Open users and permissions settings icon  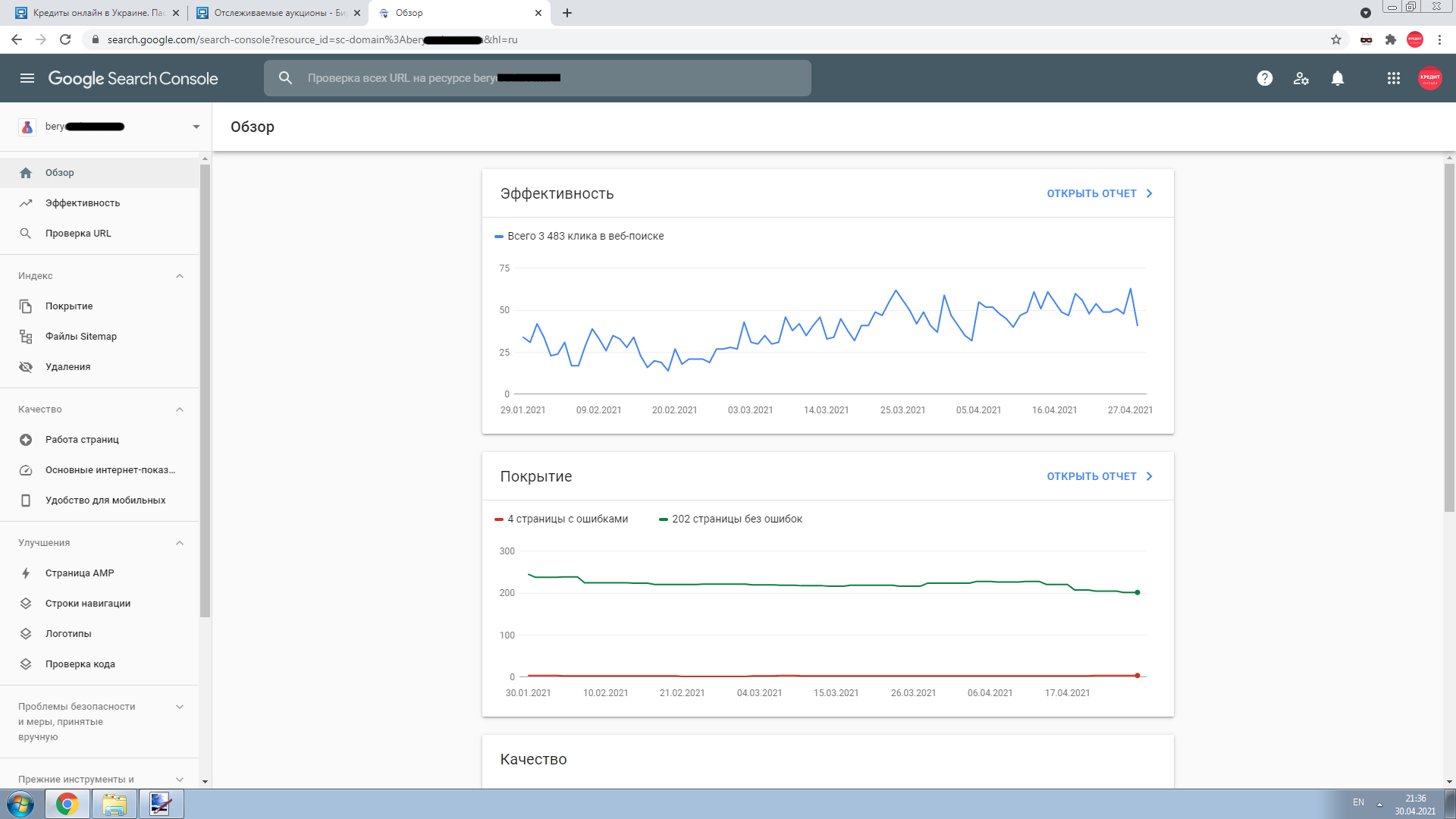tap(1301, 78)
